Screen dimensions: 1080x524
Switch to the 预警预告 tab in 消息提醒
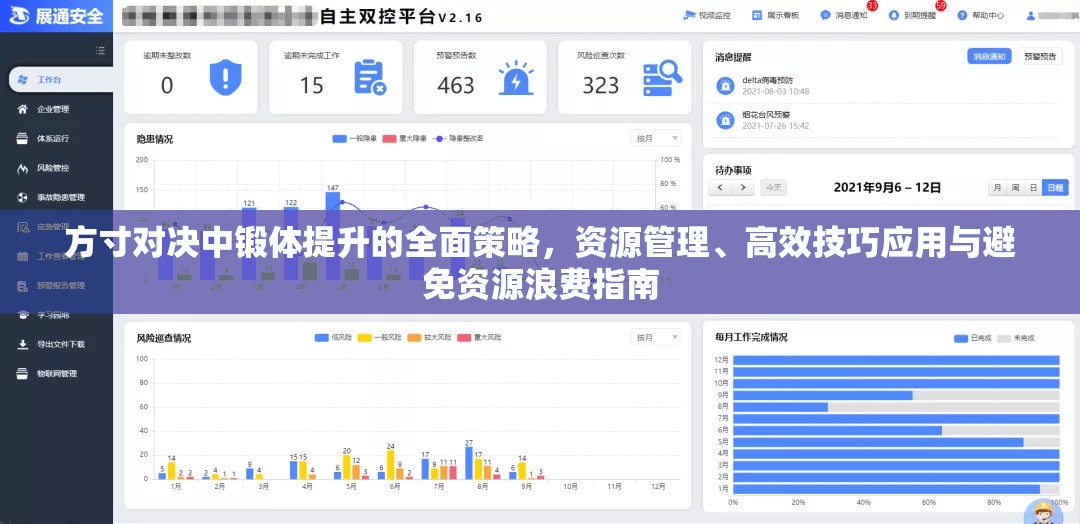(1039, 56)
